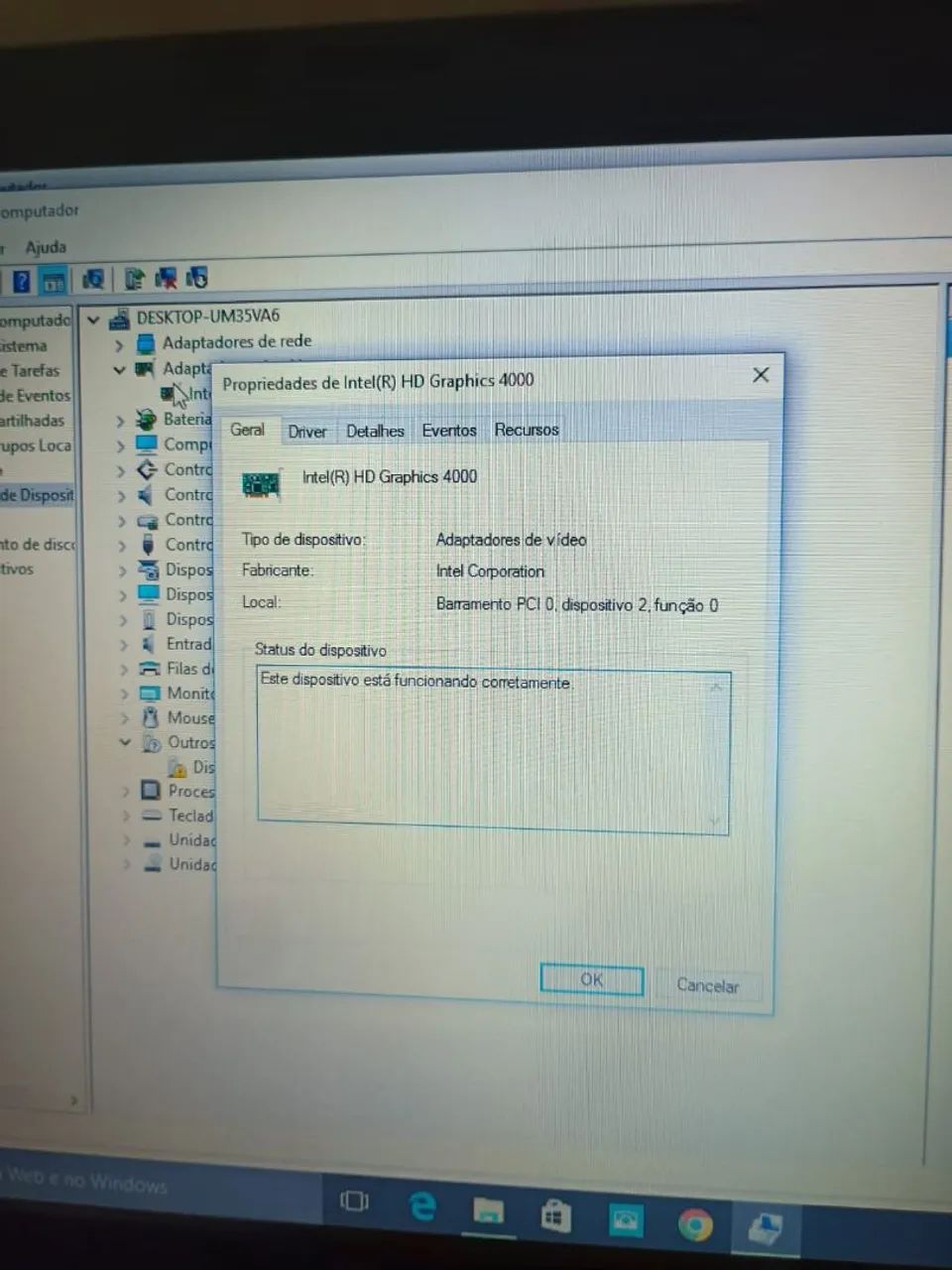
Task: Collapse the Outros dispositivos node chevron
Action: tap(125, 742)
